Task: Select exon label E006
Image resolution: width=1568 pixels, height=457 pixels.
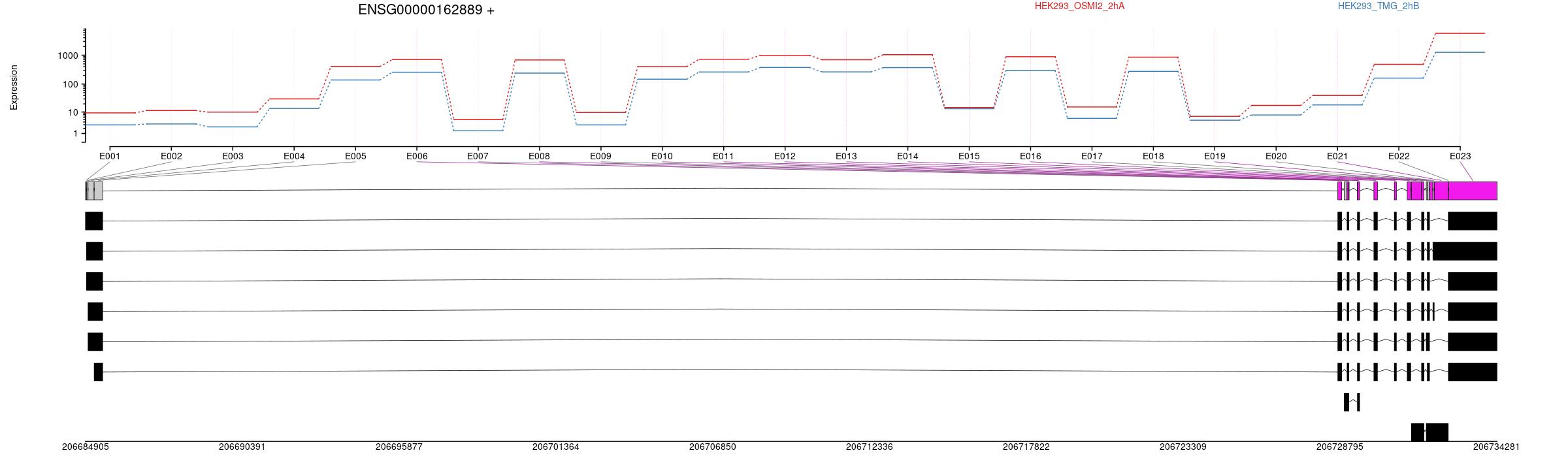Action: point(417,157)
